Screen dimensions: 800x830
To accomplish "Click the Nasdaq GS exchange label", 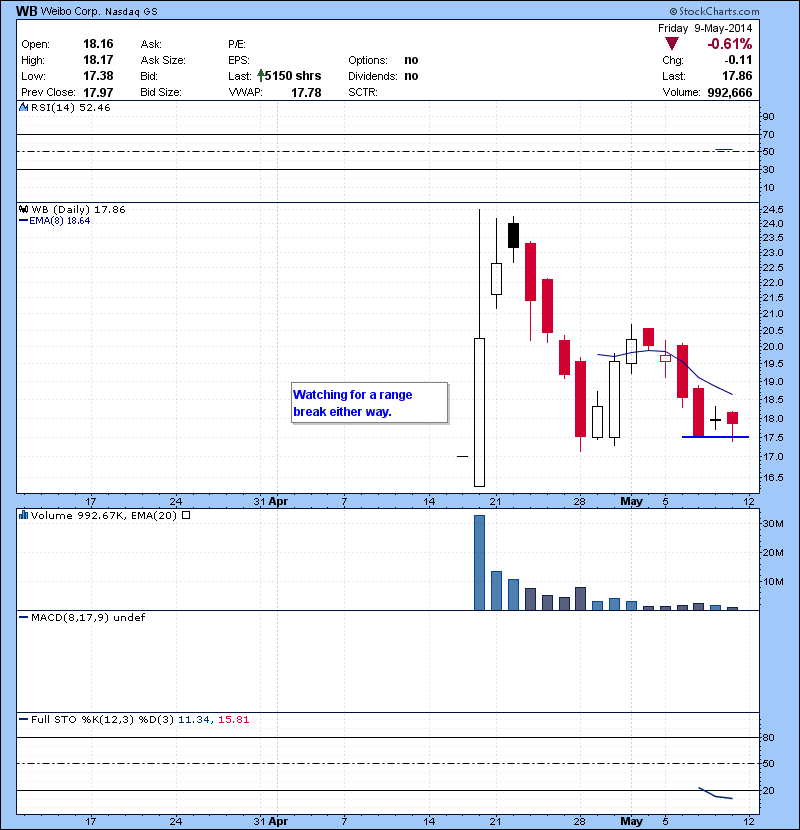I will 131,12.
